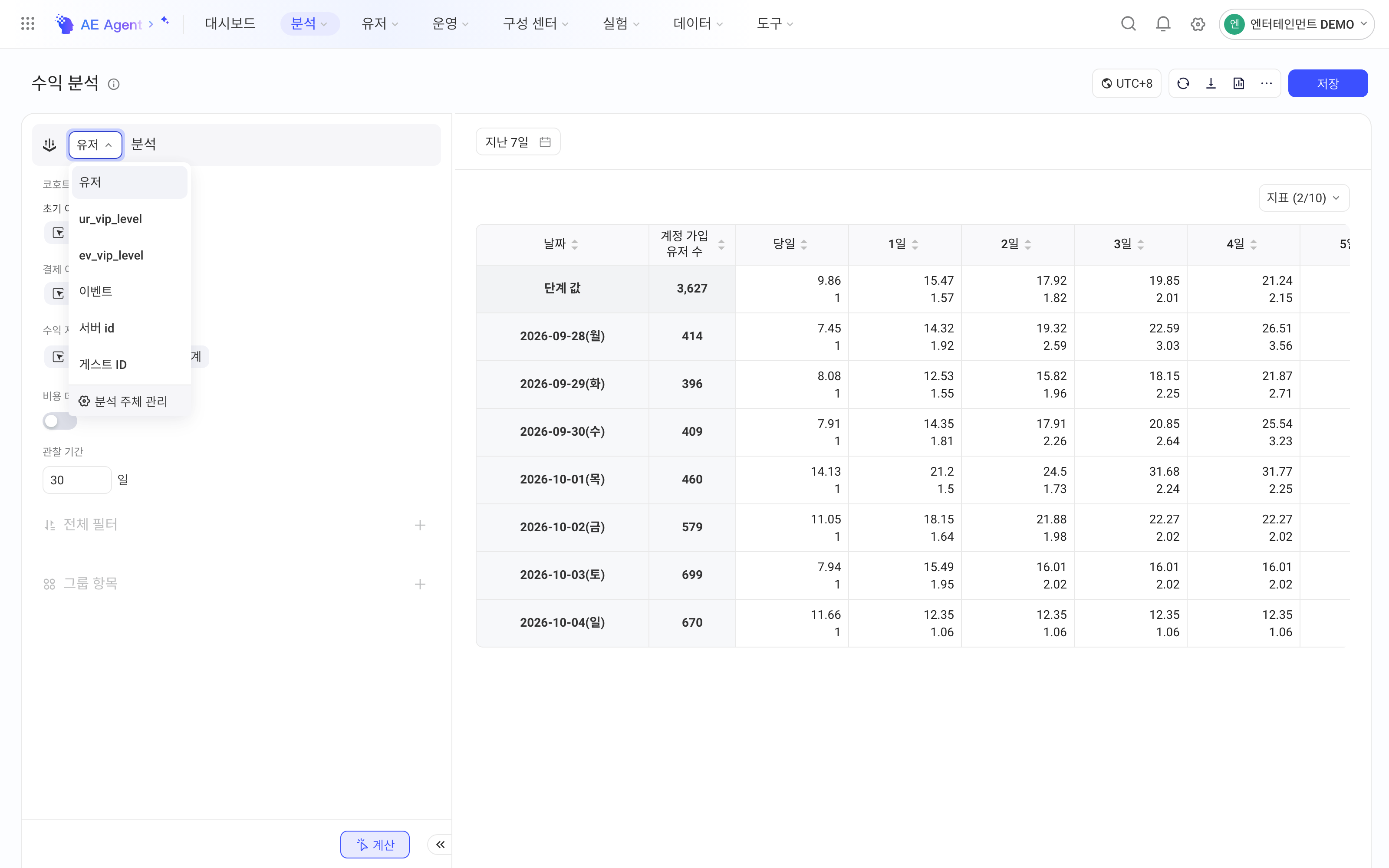The image size is (1389, 868).
Task: Click the 관찰 기간 input showing 30
Action: click(x=77, y=480)
